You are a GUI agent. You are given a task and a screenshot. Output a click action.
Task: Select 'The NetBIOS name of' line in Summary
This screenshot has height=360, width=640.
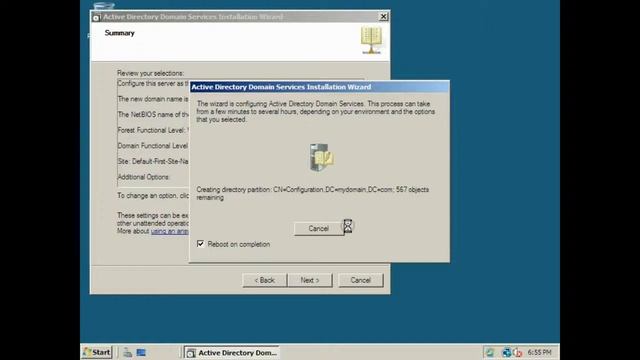153,115
